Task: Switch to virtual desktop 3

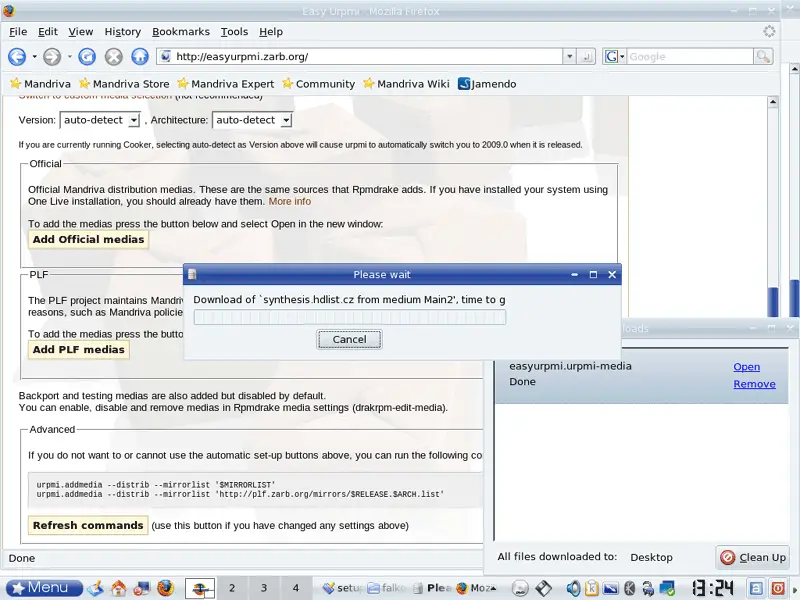Action: (x=264, y=588)
